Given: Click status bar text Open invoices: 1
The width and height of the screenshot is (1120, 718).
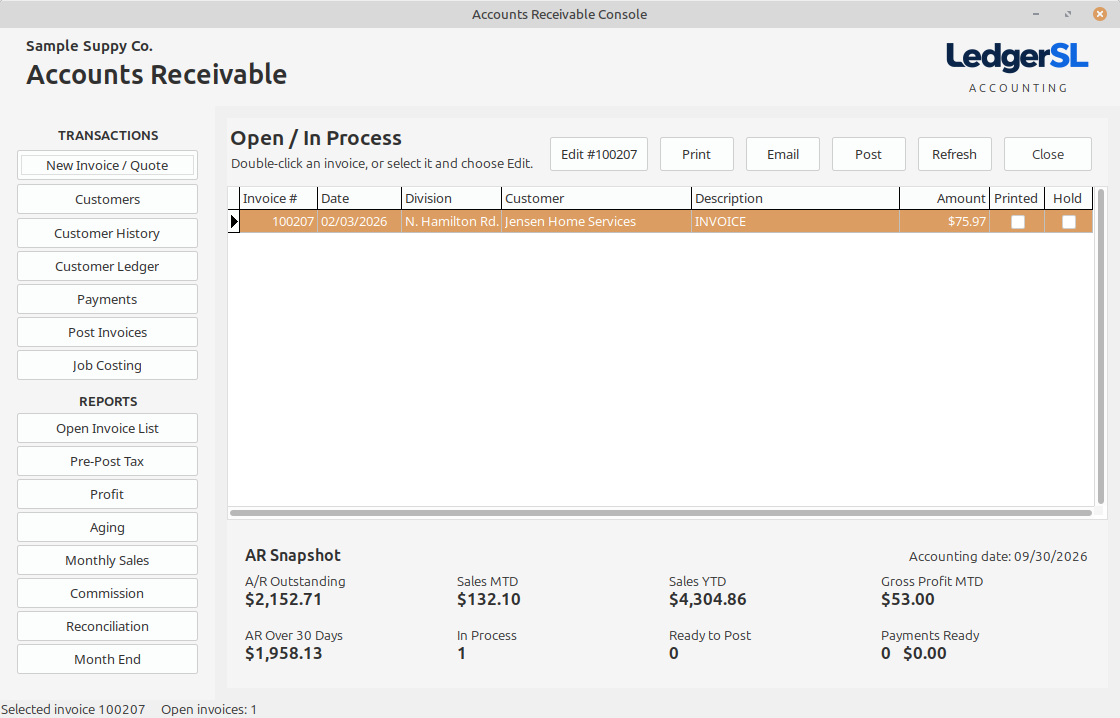Looking at the screenshot, I should point(209,709).
